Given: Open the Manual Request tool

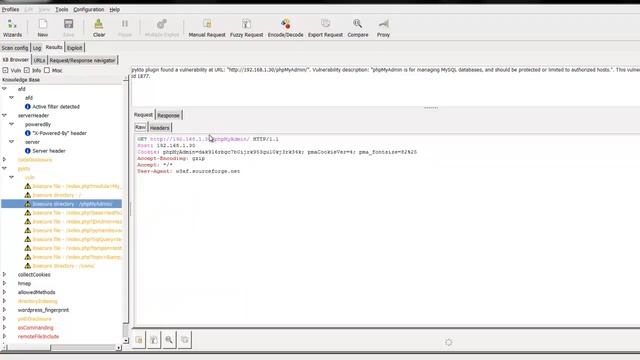Looking at the screenshot, I should pyautogui.click(x=207, y=28).
